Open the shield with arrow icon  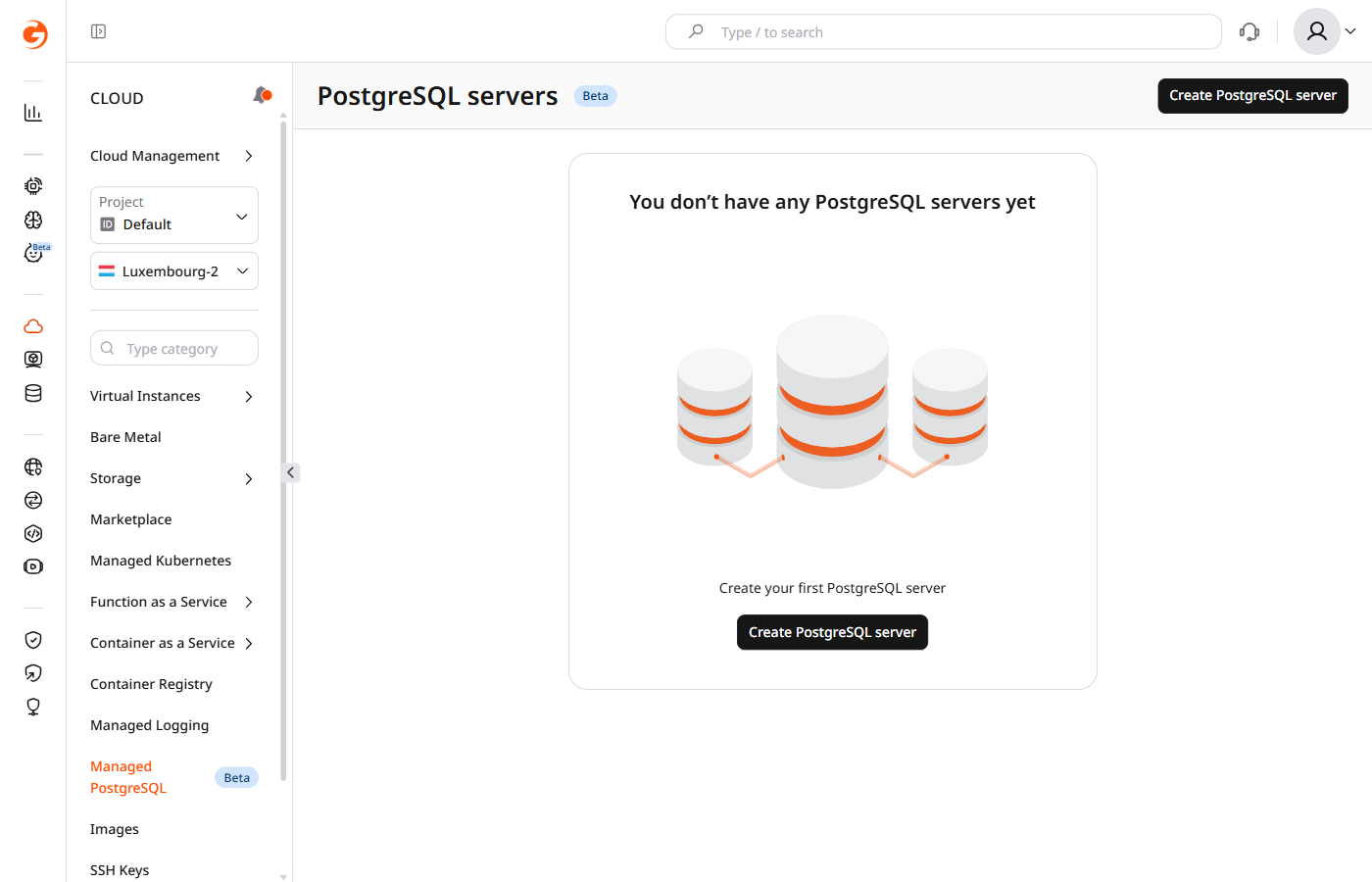(x=33, y=673)
